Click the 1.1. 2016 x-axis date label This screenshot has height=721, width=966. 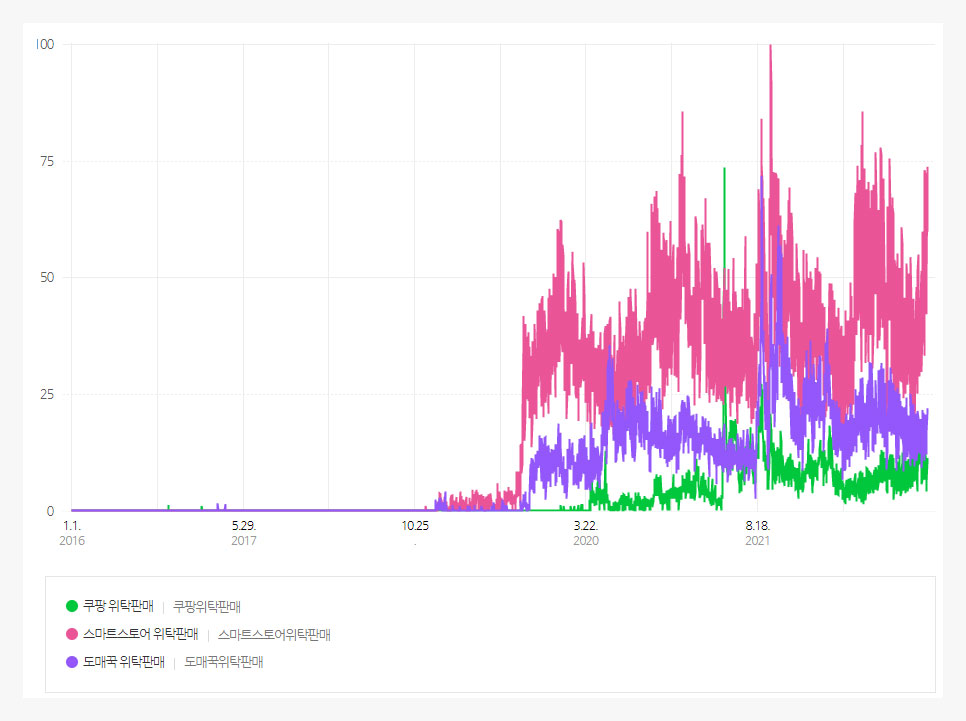click(72, 533)
